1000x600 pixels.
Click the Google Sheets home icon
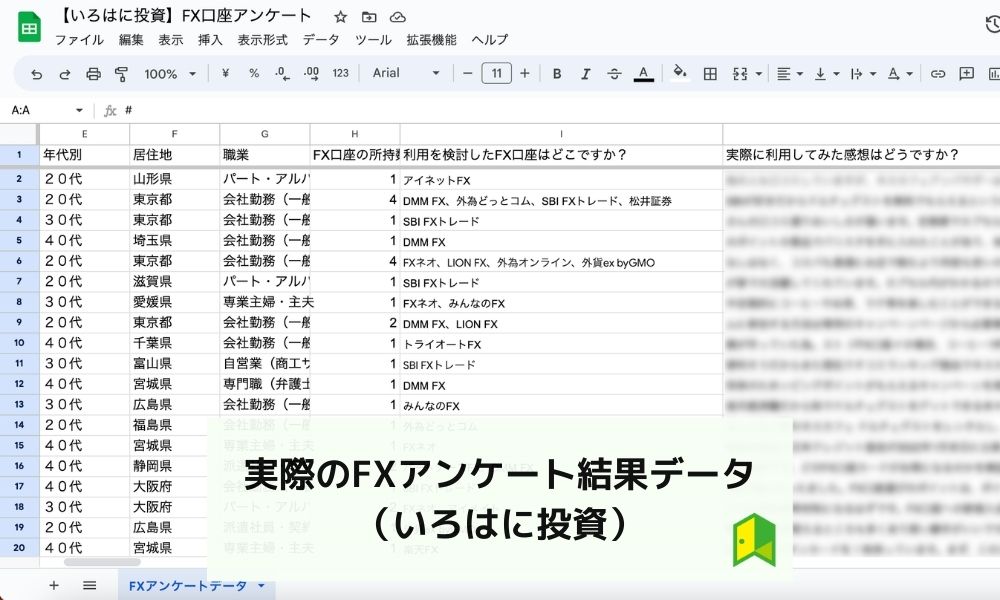point(29,27)
